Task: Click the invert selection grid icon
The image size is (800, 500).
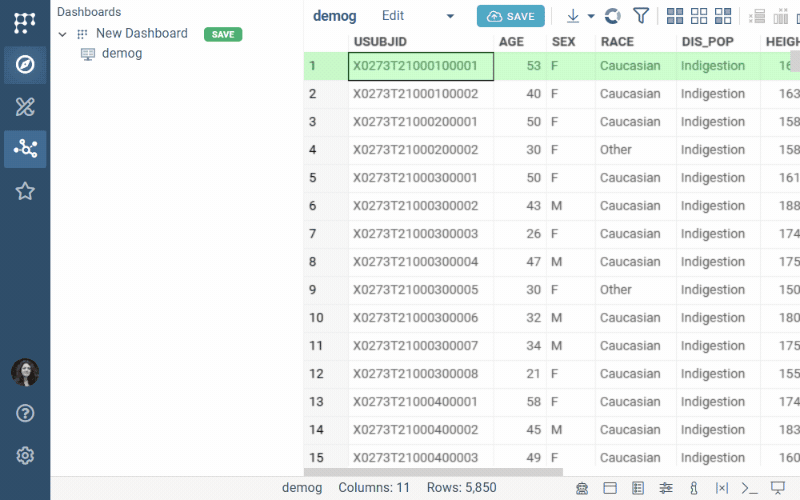Action: 723,16
